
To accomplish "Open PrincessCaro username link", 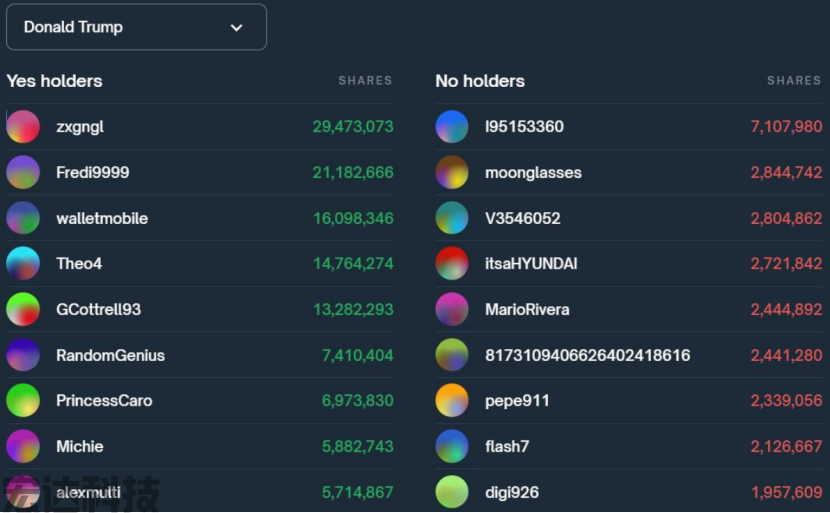I will [104, 401].
